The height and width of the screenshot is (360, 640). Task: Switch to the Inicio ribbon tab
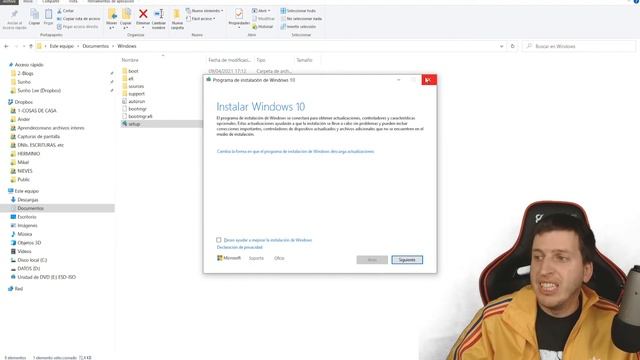(x=28, y=2)
